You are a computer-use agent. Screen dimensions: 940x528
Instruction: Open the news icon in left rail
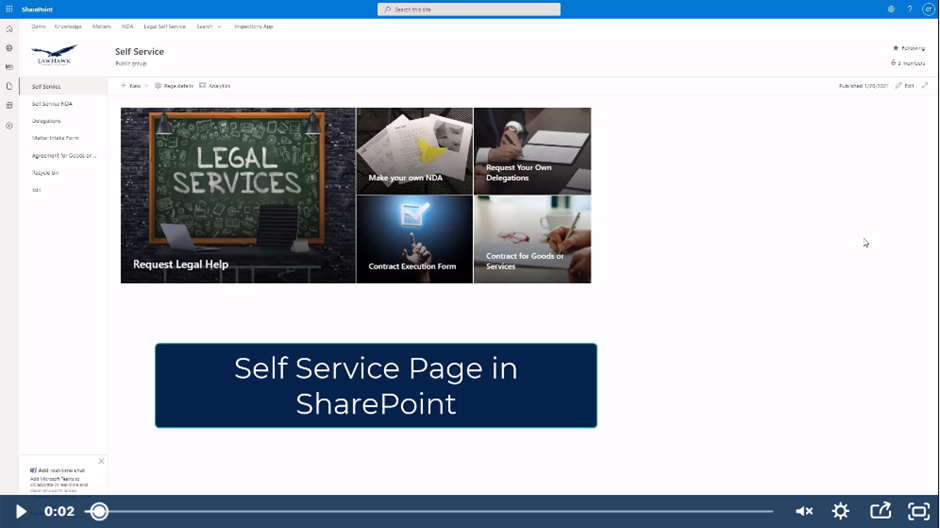point(9,67)
